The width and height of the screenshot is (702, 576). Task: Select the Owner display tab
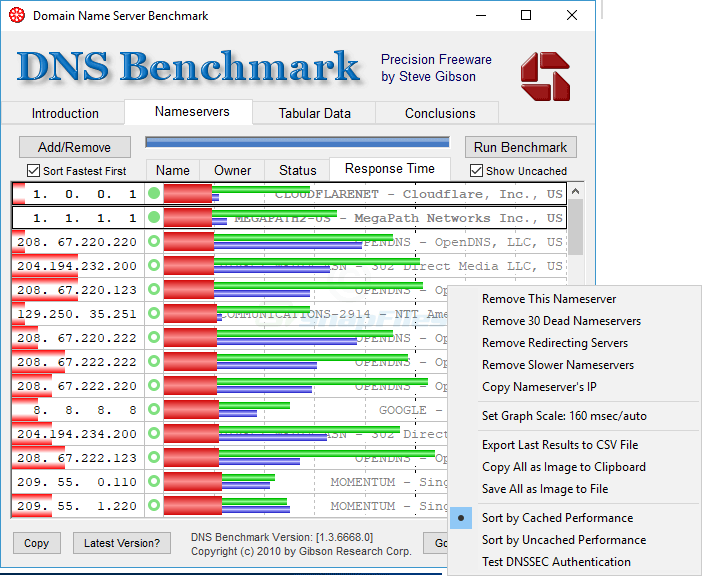point(232,170)
